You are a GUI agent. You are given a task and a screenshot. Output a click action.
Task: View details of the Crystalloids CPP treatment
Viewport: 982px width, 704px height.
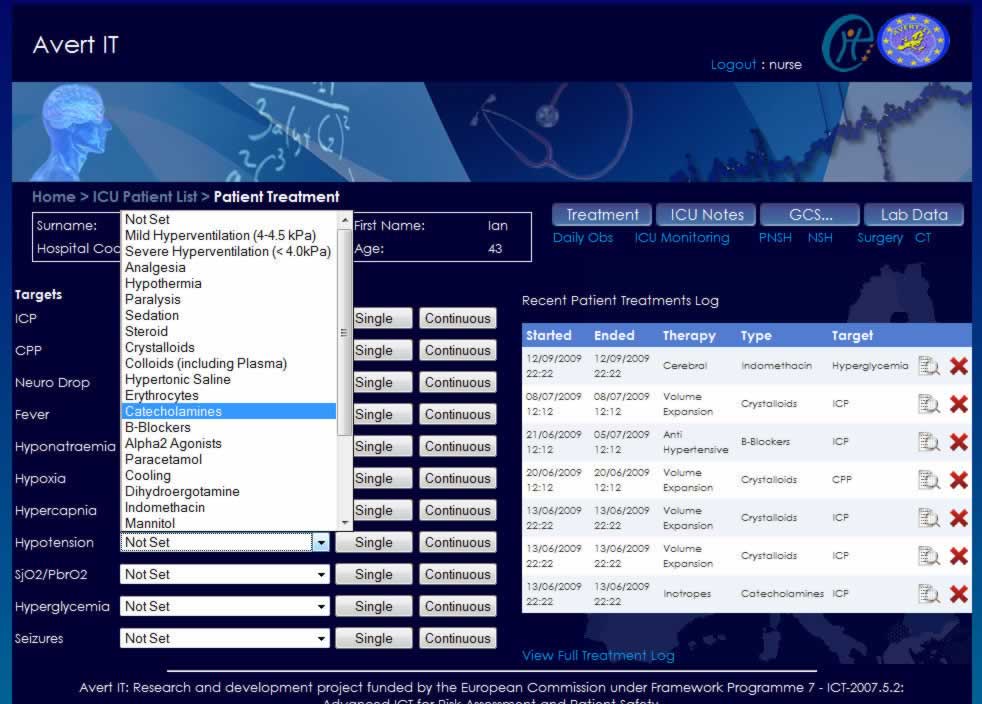pyautogui.click(x=929, y=480)
